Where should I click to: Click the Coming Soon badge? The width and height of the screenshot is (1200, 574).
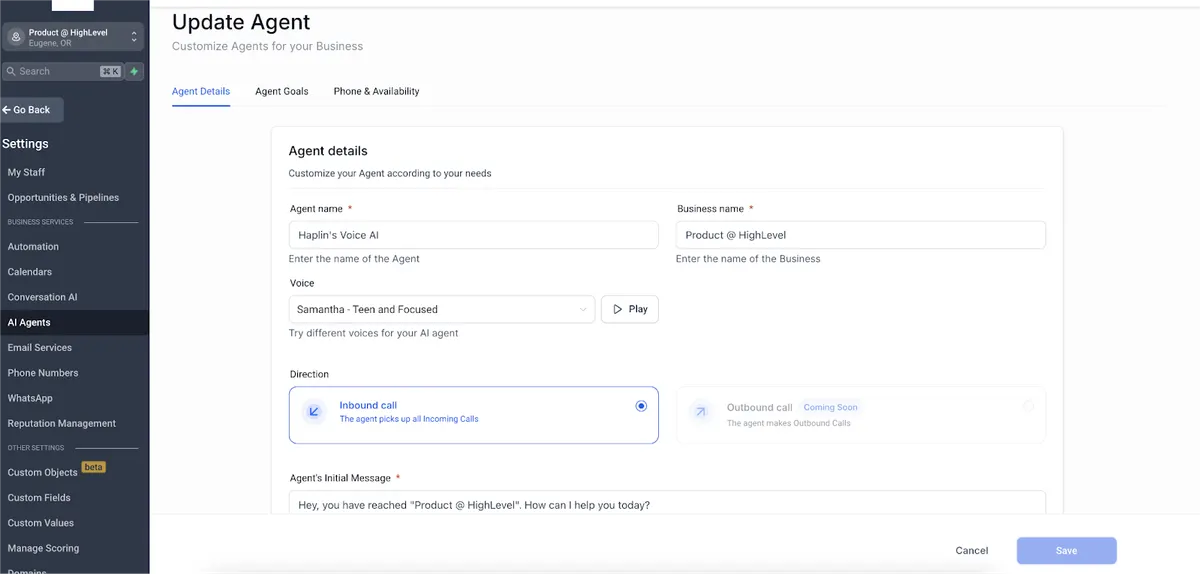(x=832, y=407)
